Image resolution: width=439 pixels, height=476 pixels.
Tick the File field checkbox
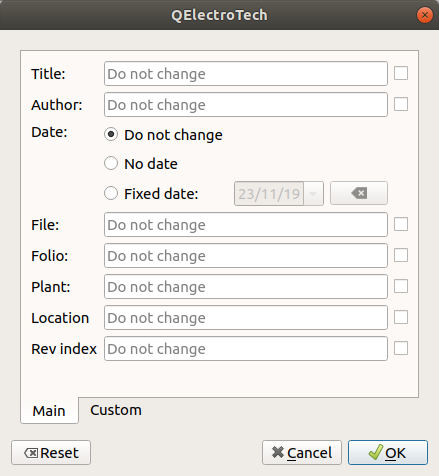401,224
